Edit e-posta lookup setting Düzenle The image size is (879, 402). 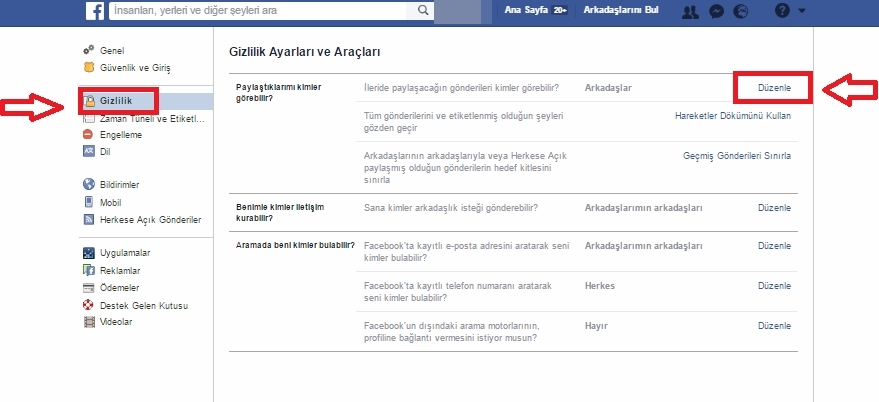pos(774,246)
